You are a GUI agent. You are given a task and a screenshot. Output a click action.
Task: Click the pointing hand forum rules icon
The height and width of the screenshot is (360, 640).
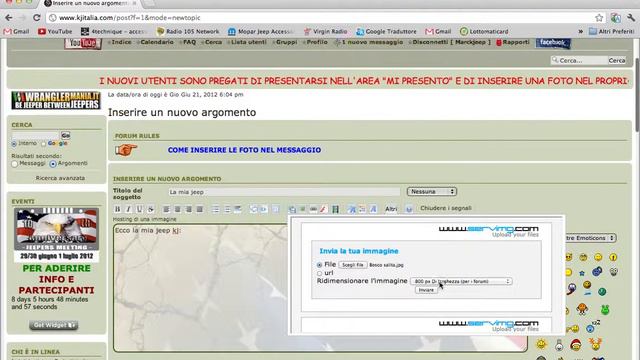[126, 150]
